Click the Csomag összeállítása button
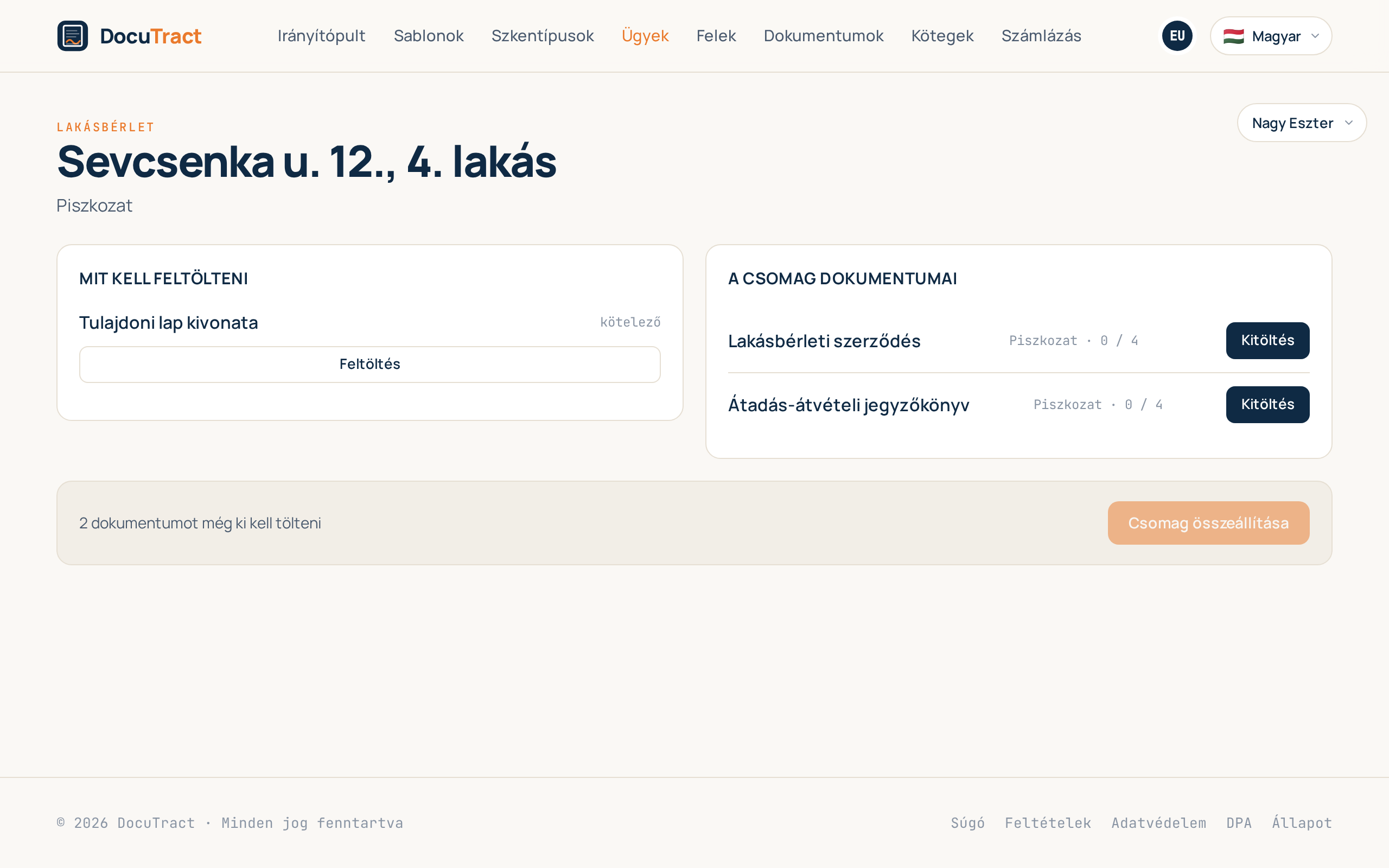Viewport: 1389px width, 868px height. pos(1208,523)
